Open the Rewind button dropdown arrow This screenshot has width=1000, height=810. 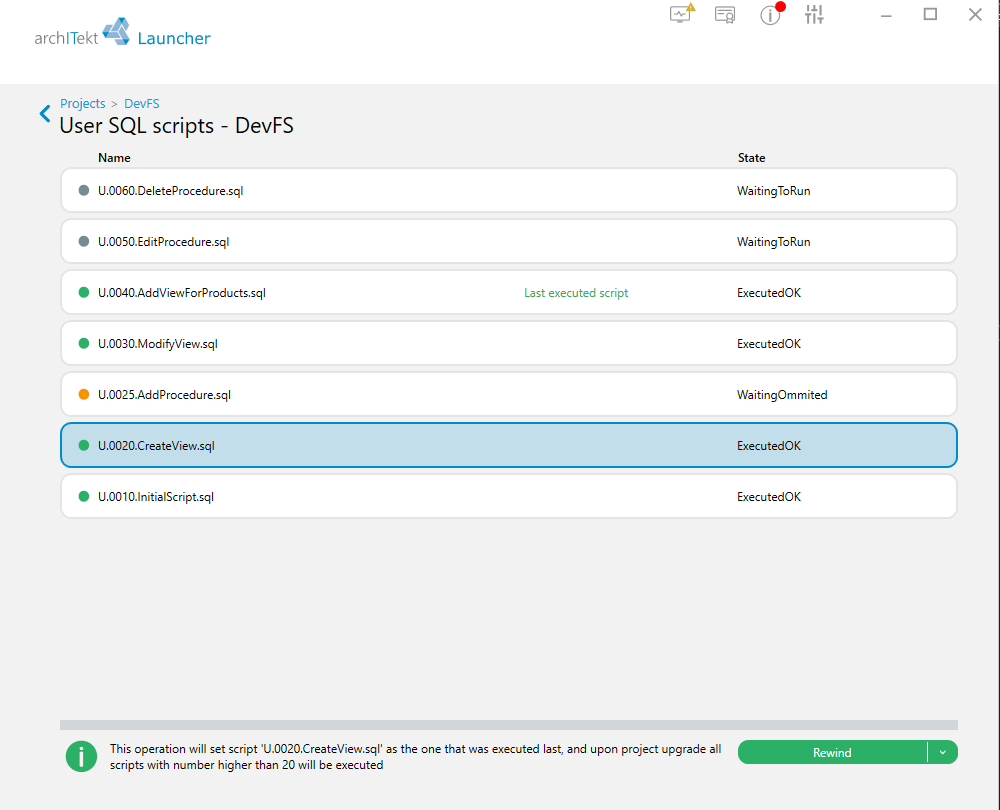coord(943,753)
